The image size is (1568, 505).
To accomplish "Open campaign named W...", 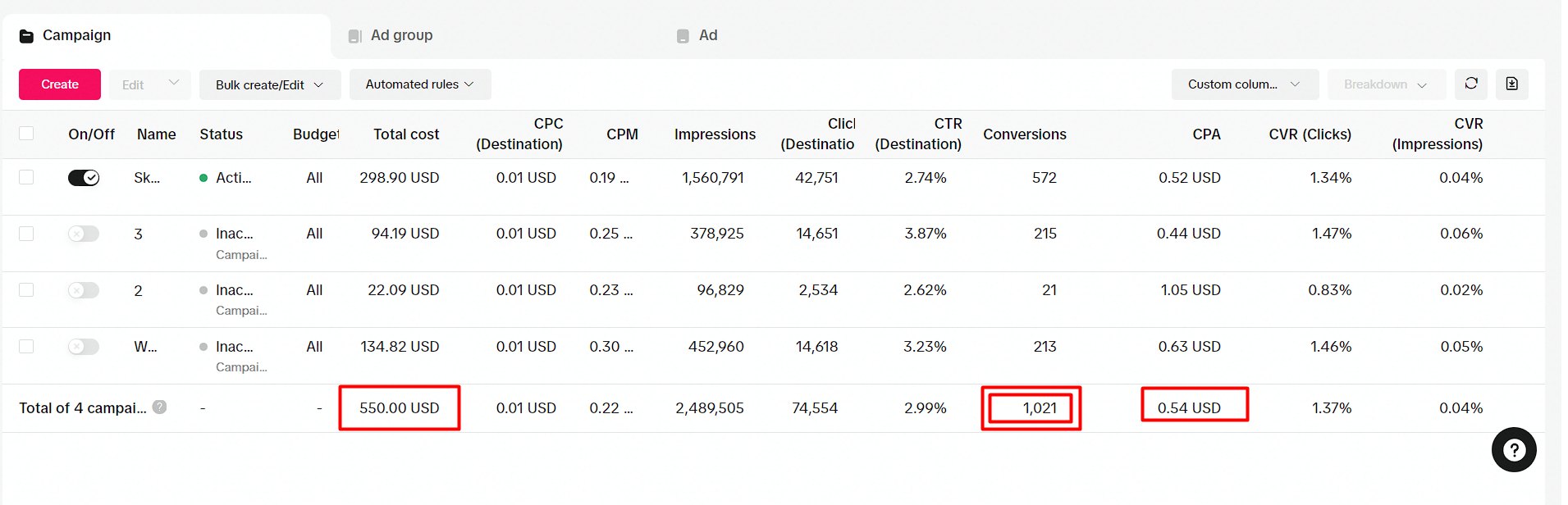I will [x=145, y=346].
